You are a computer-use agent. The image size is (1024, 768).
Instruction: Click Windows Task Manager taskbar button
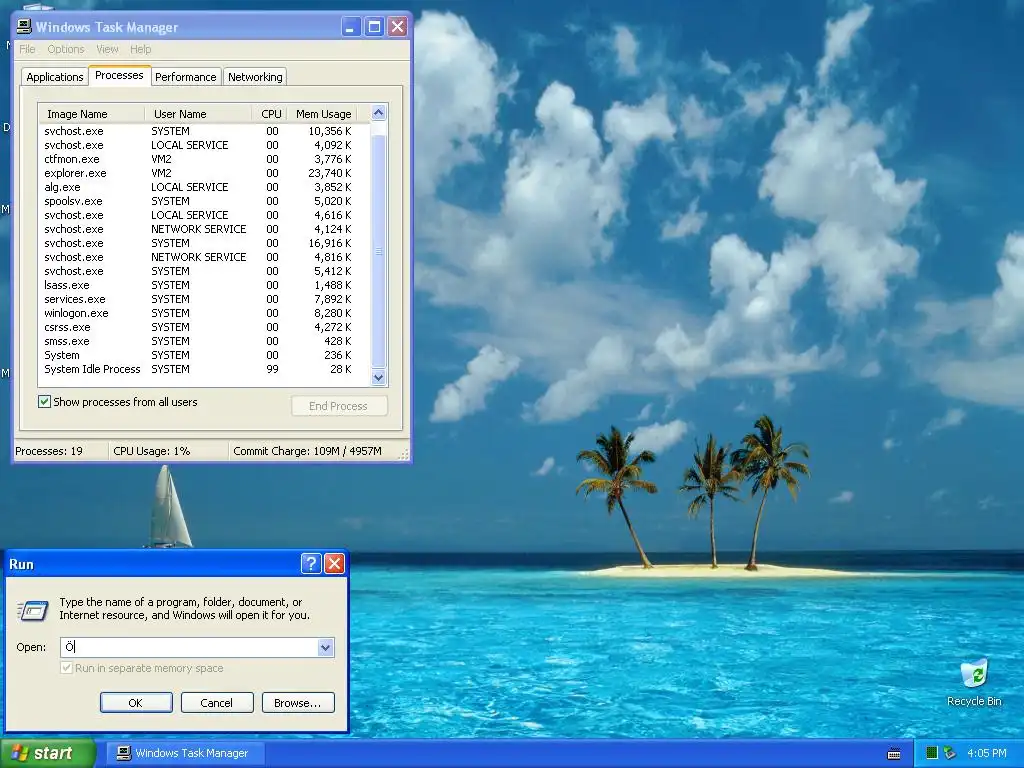click(185, 753)
